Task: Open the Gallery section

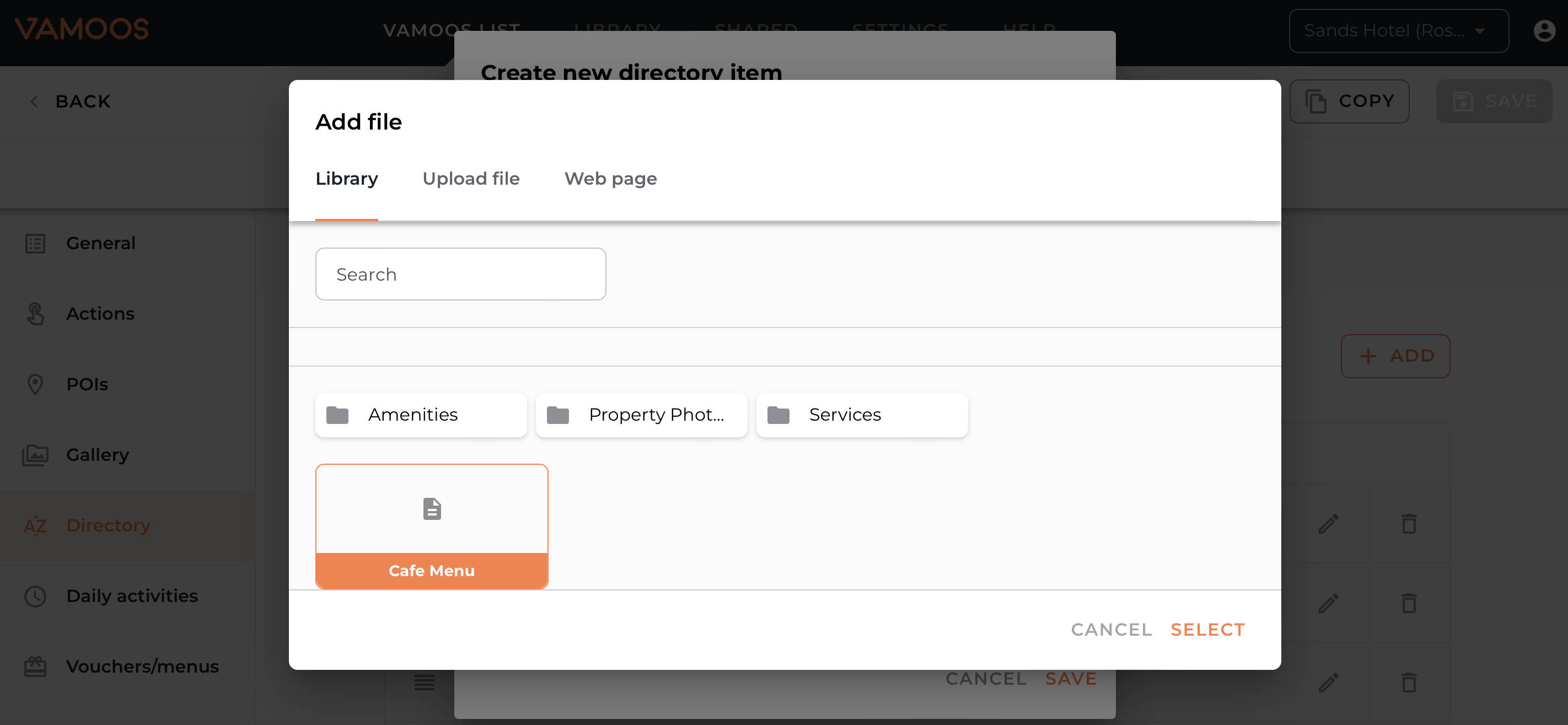Action: point(98,455)
